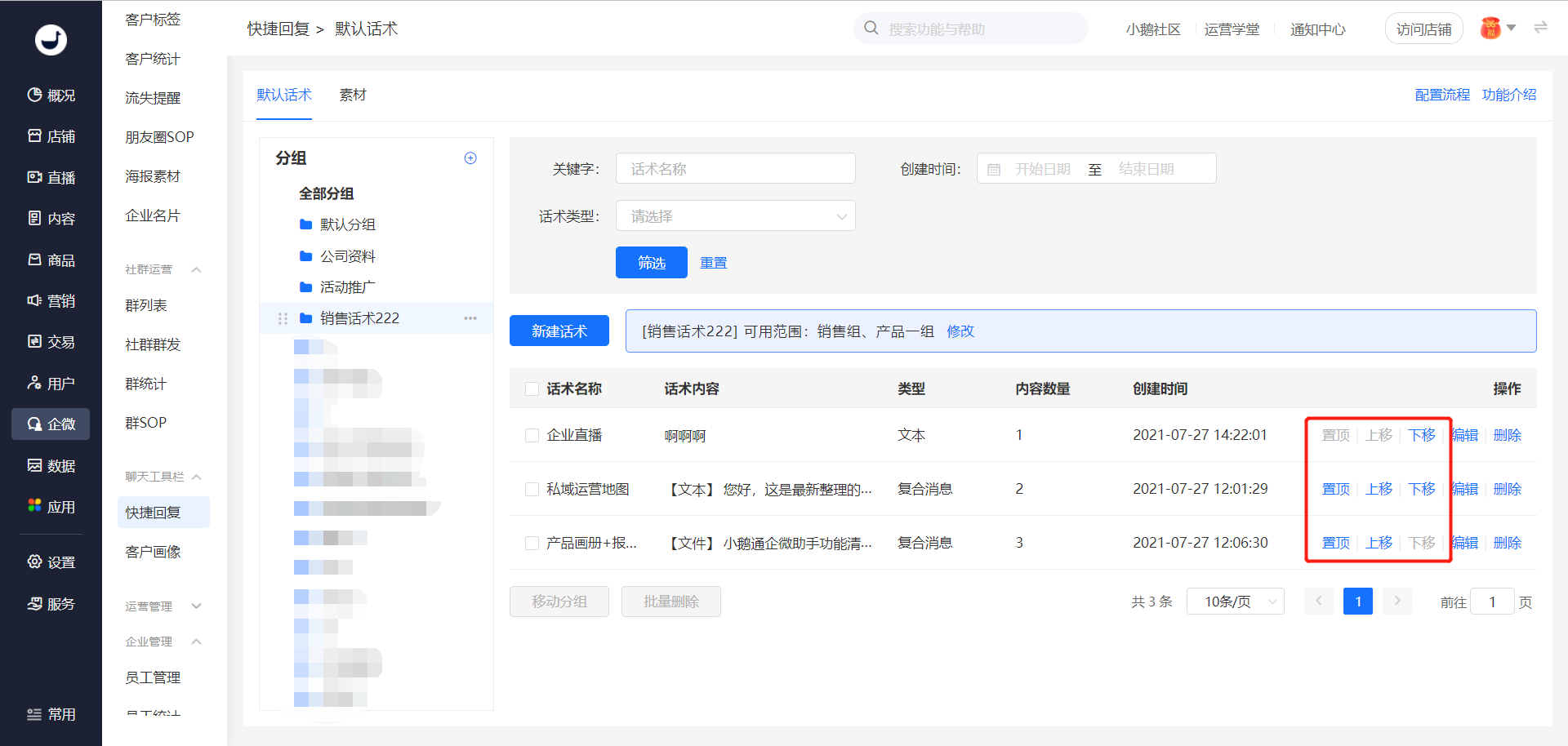The height and width of the screenshot is (746, 1568).
Task: Switch to the 素材 tab
Action: coord(353,95)
